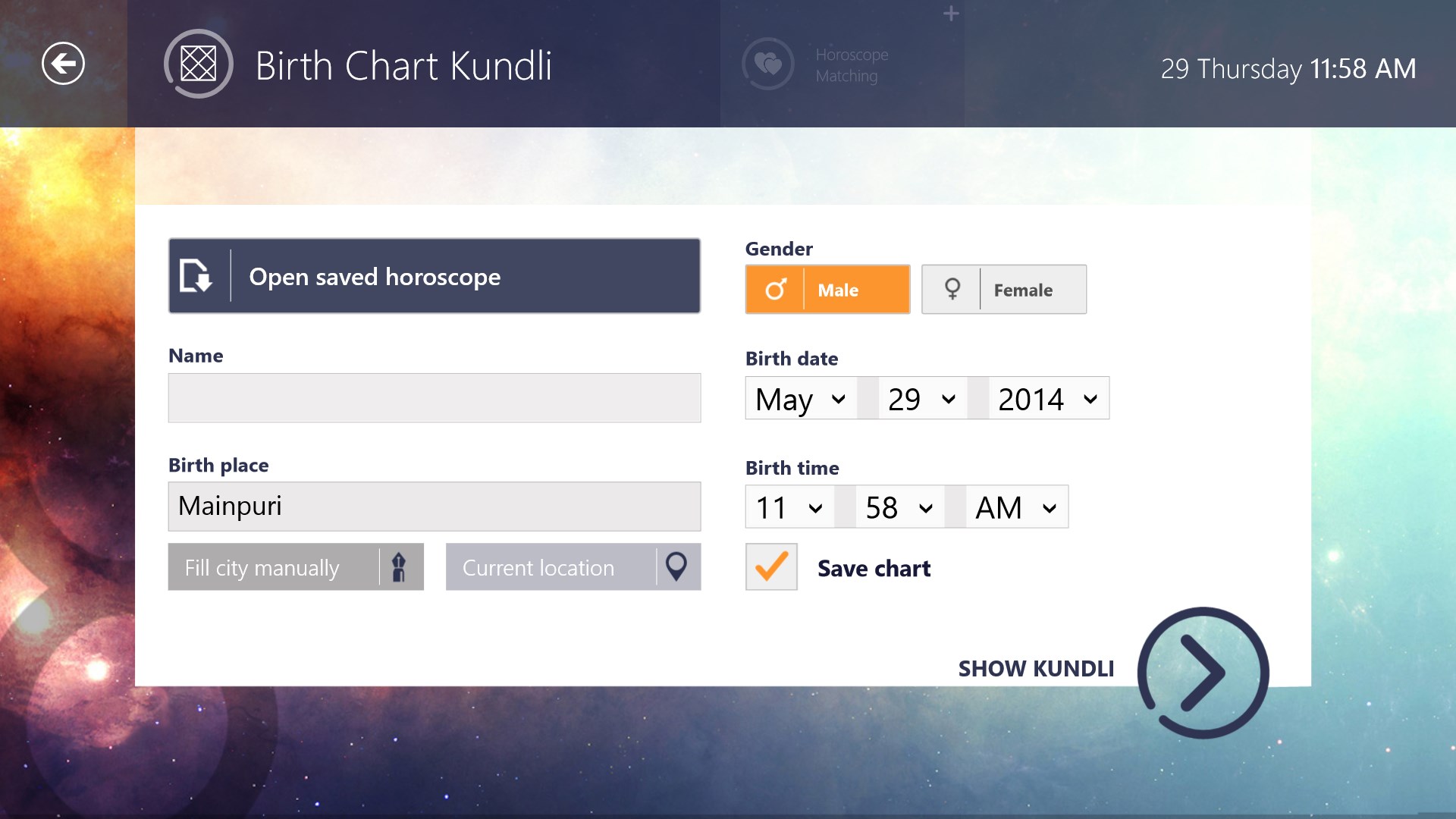Click the plus icon above Horoscope Matching
Viewport: 1456px width, 819px height.
coord(951,14)
